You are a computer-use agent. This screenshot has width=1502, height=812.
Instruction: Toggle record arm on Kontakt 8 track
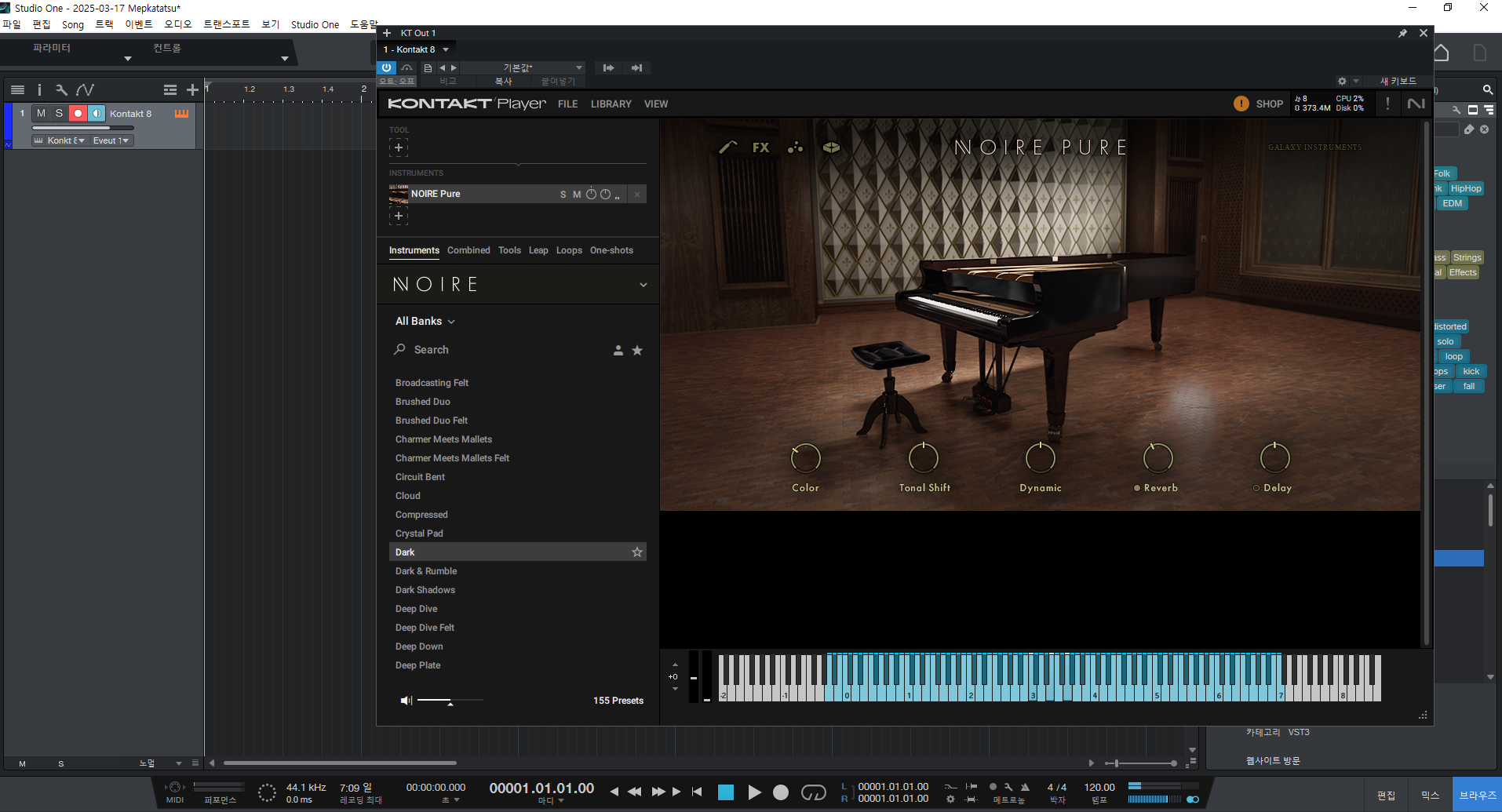click(78, 114)
